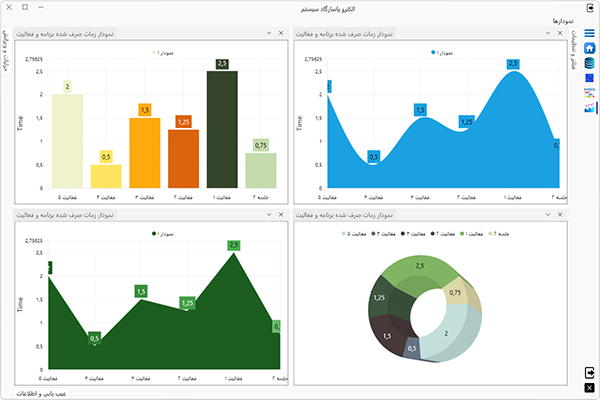The width and height of the screenshot is (600, 400).
Task: Toggle 'نمودار ۱' legend in the blue area chart
Action: click(x=443, y=52)
